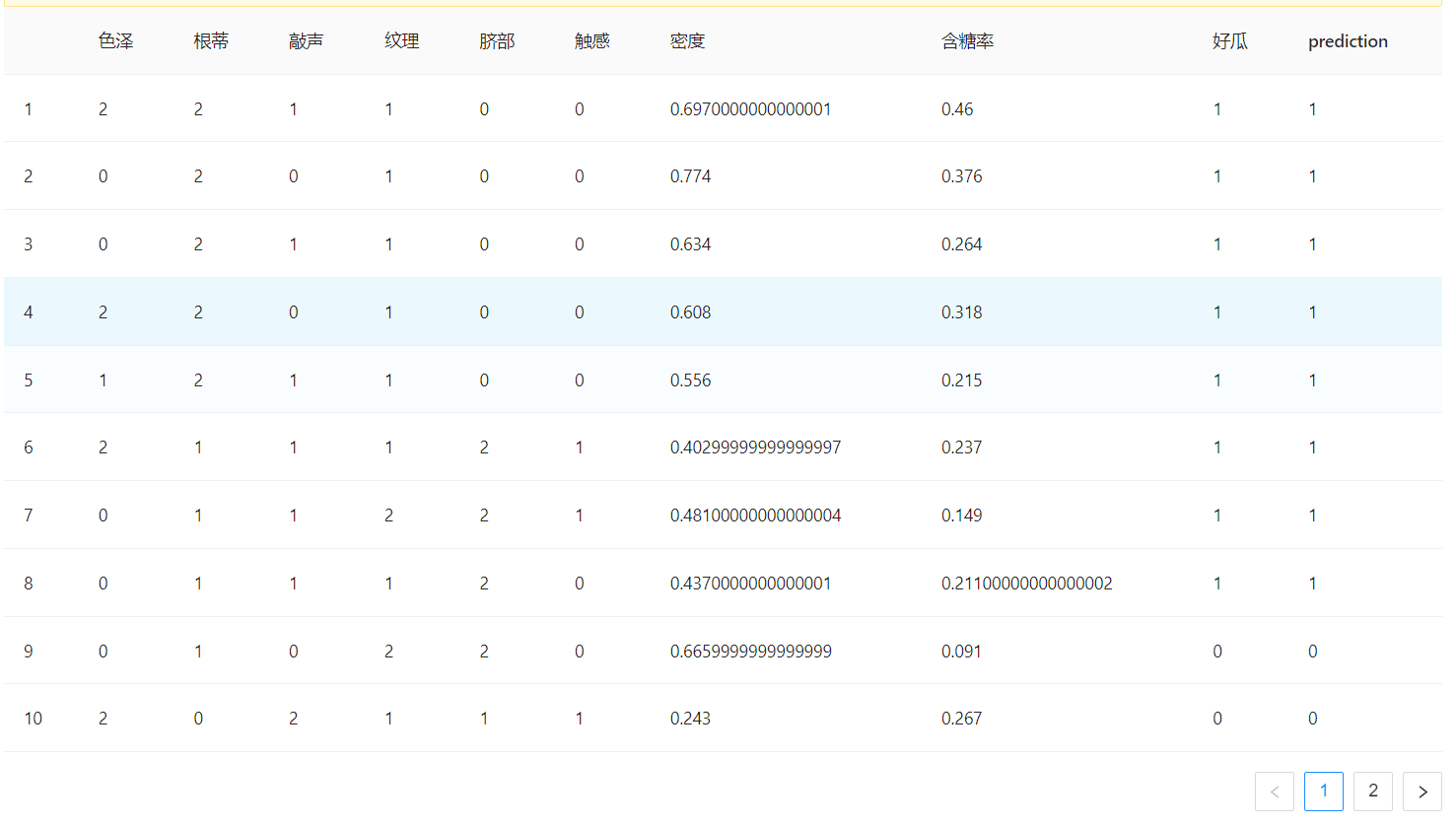
Task: Click the 好瓜 column header
Action: point(1229,41)
